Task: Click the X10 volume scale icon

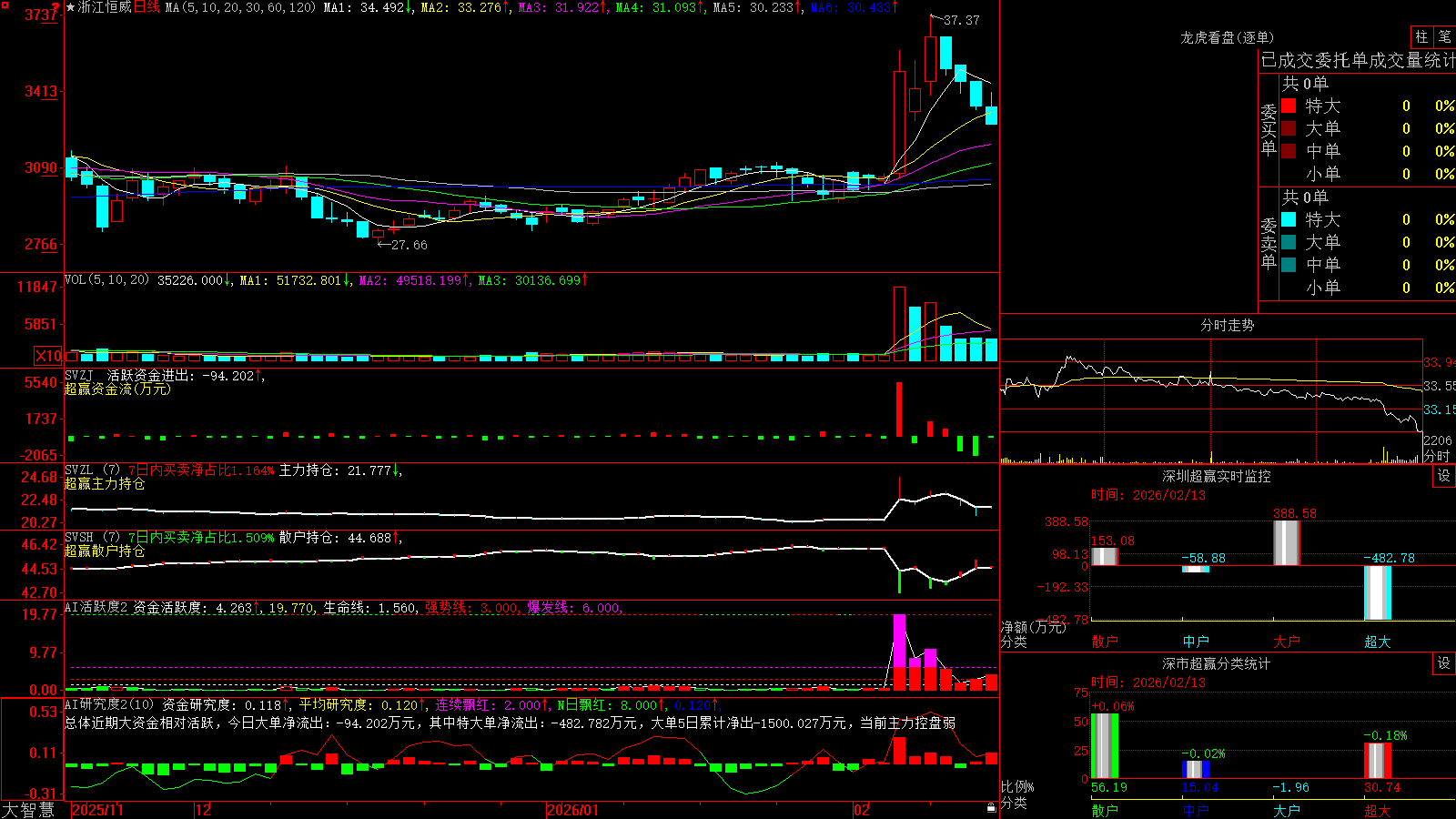Action: [x=48, y=356]
